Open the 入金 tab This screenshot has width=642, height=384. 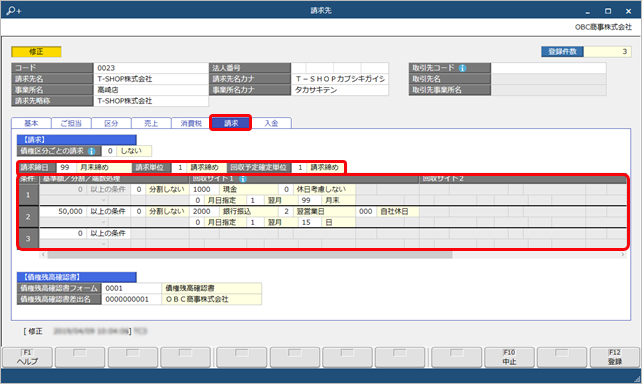[271, 123]
